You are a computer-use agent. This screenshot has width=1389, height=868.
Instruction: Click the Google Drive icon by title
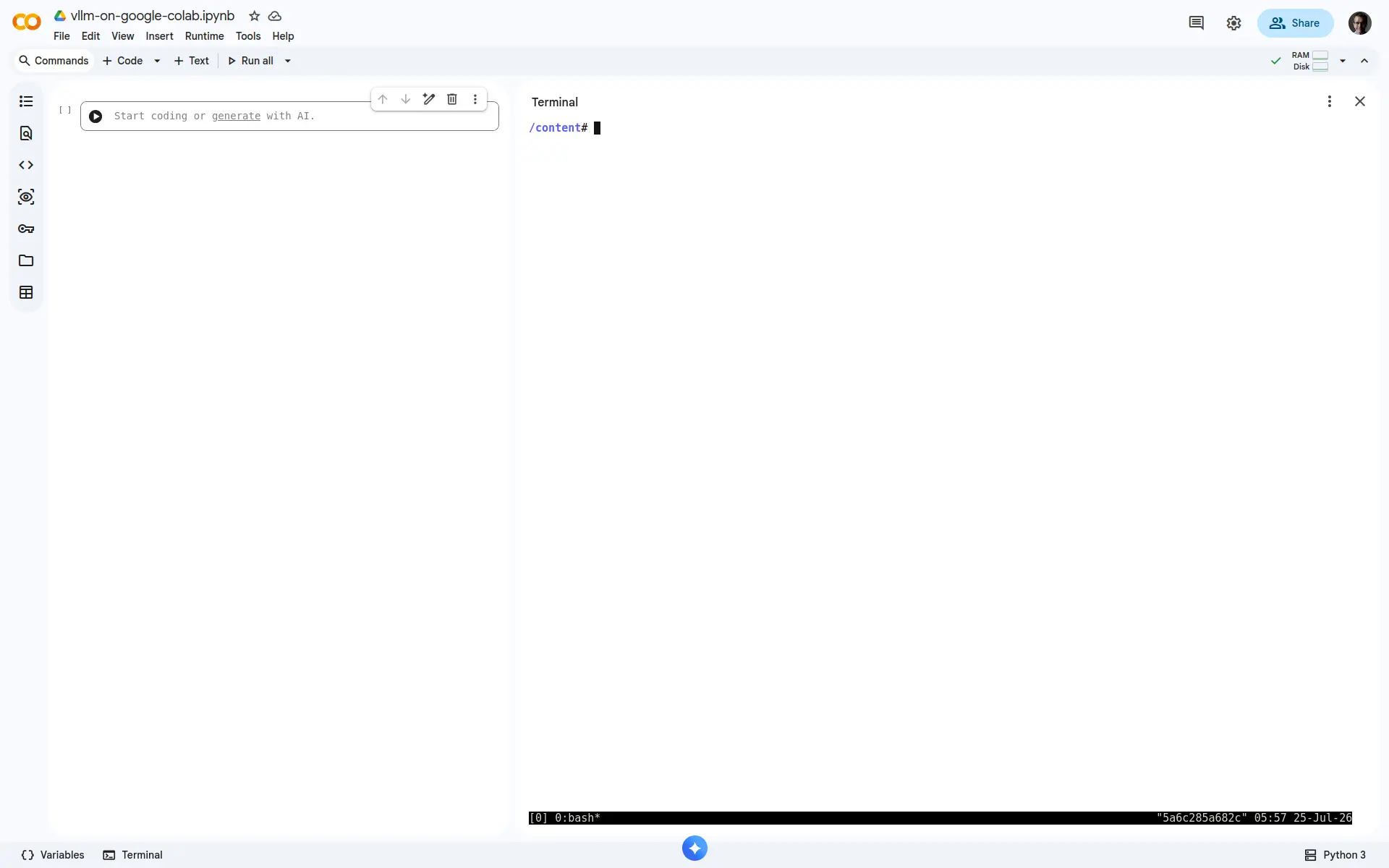(x=60, y=15)
